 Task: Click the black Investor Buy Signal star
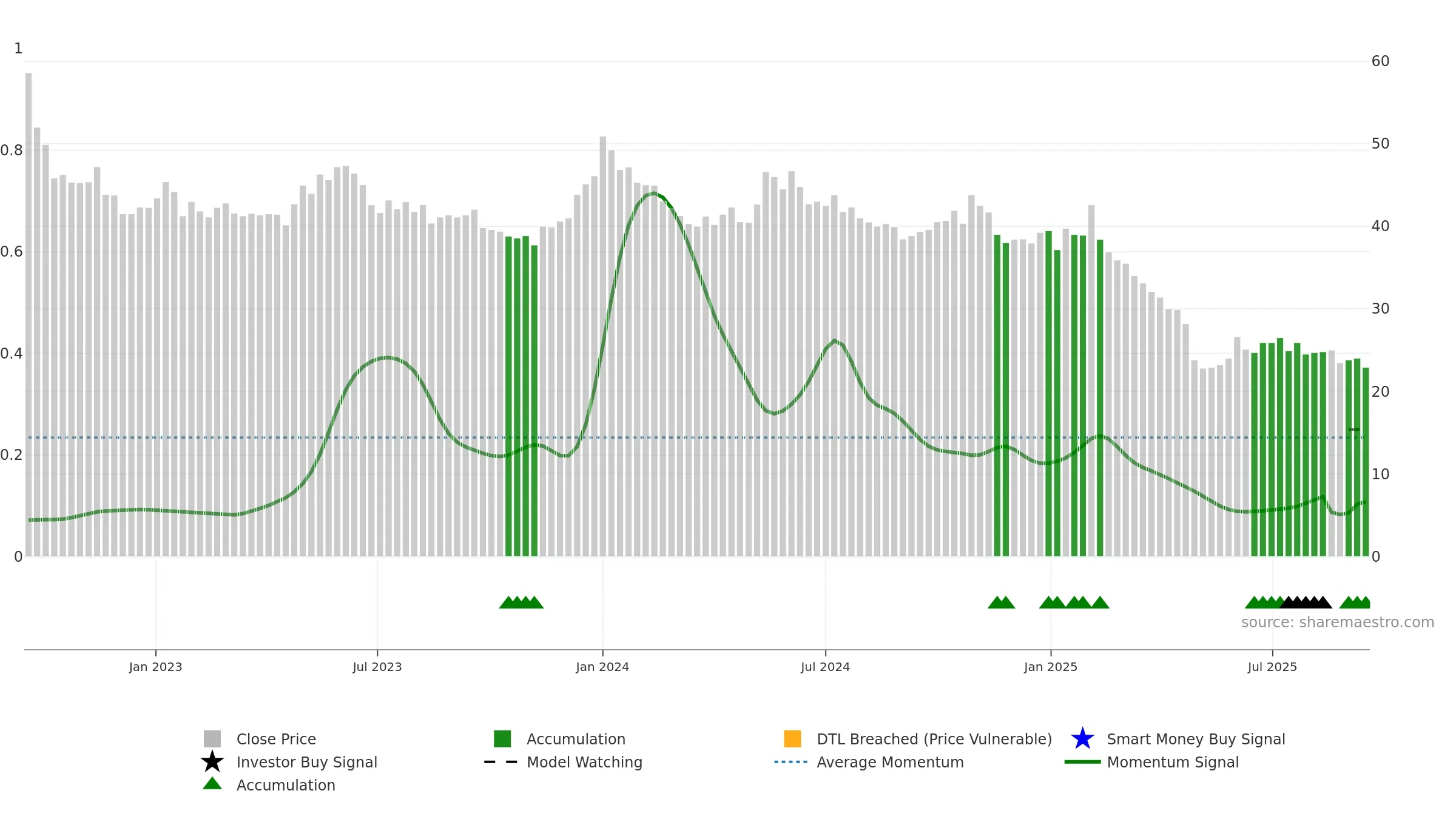point(212,762)
